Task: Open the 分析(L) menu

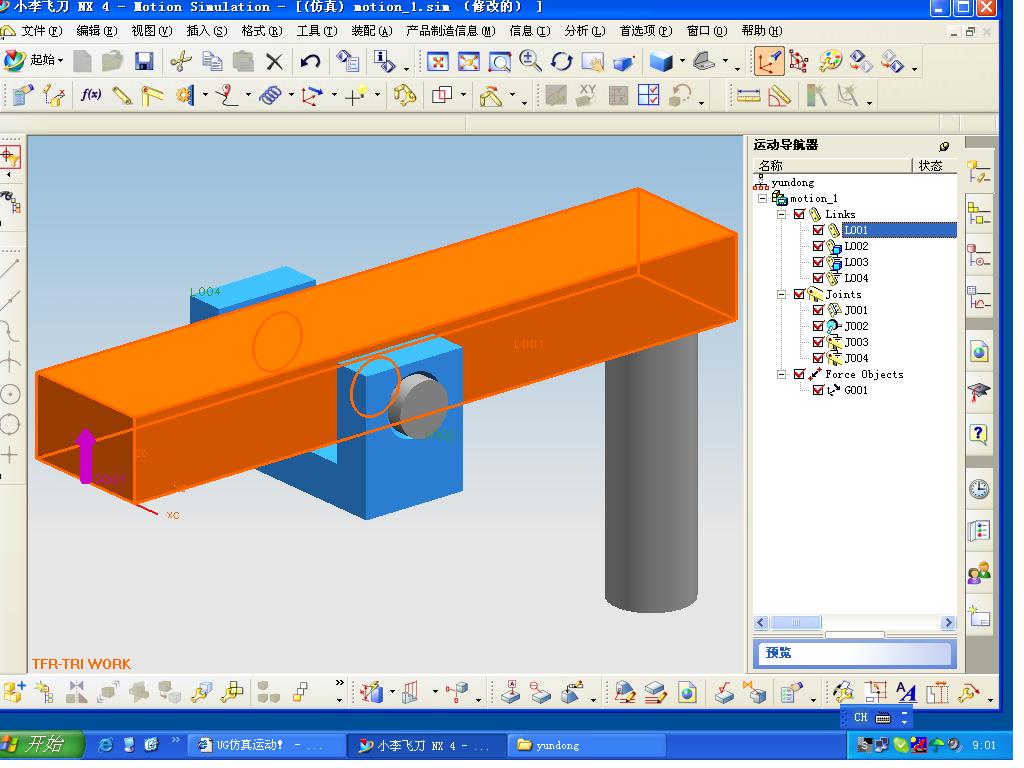Action: [x=584, y=31]
